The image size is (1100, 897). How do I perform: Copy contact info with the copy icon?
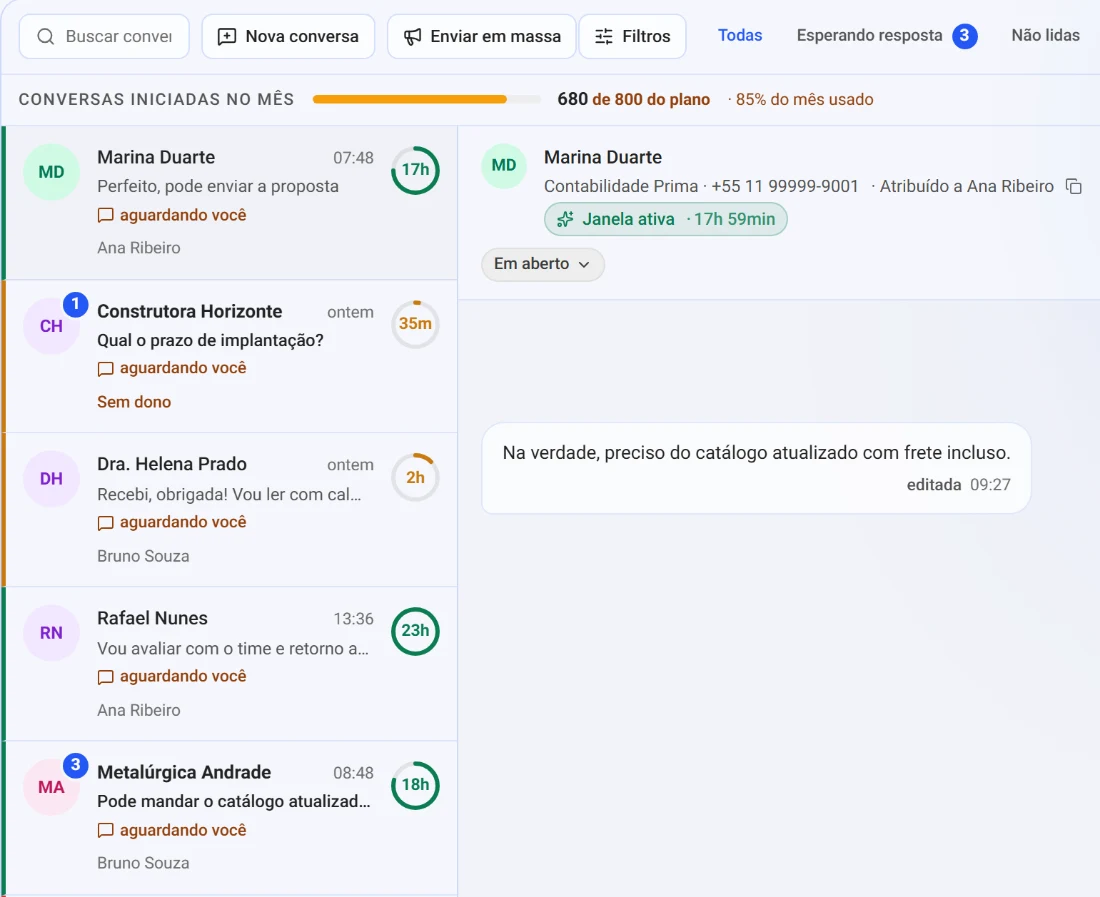coord(1074,187)
